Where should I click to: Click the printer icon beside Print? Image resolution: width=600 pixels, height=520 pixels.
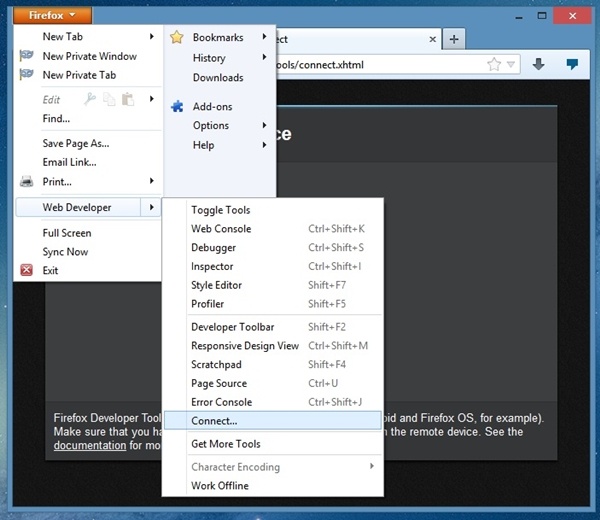[27, 181]
